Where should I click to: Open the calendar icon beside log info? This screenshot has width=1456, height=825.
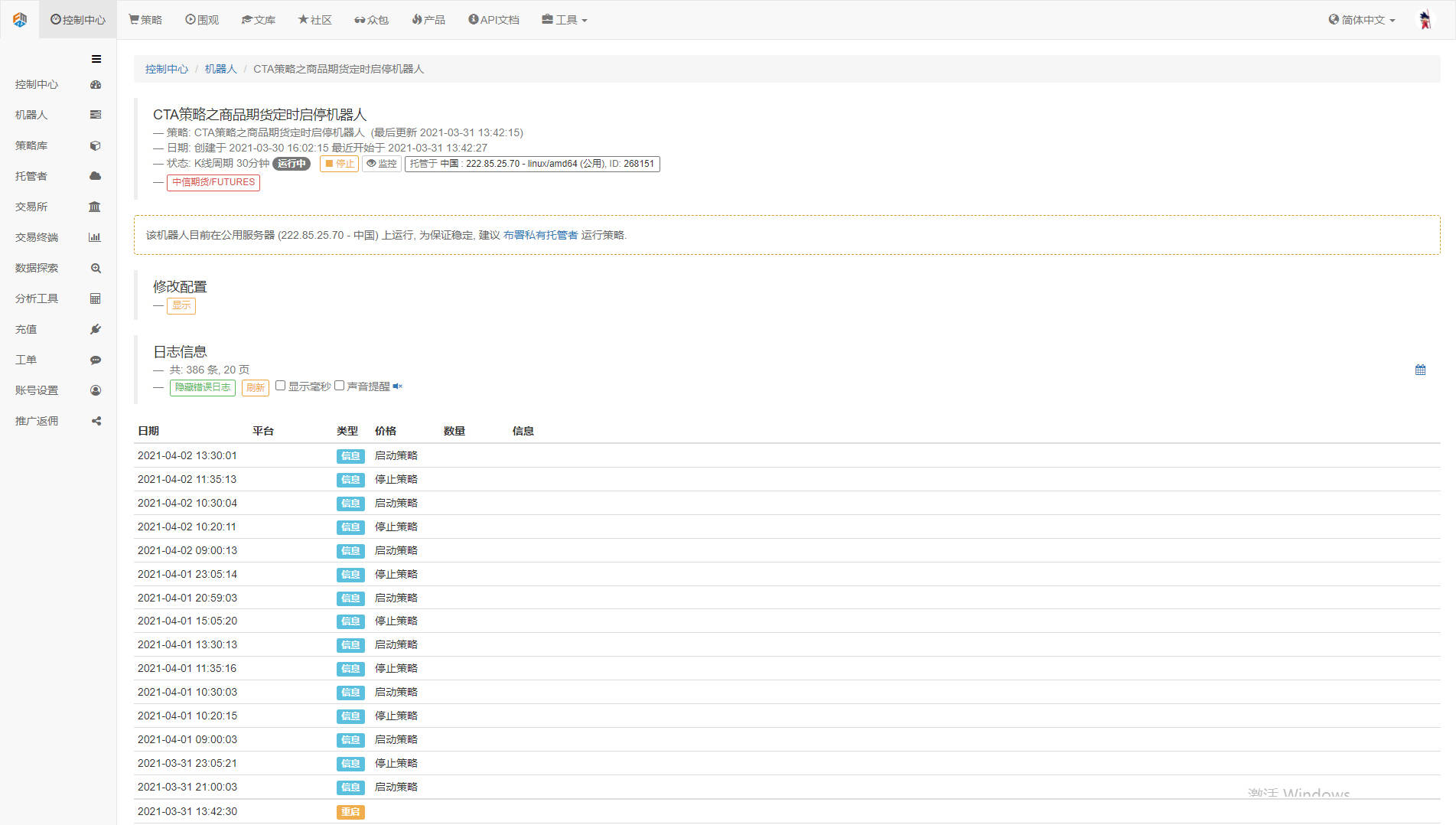click(x=1420, y=370)
